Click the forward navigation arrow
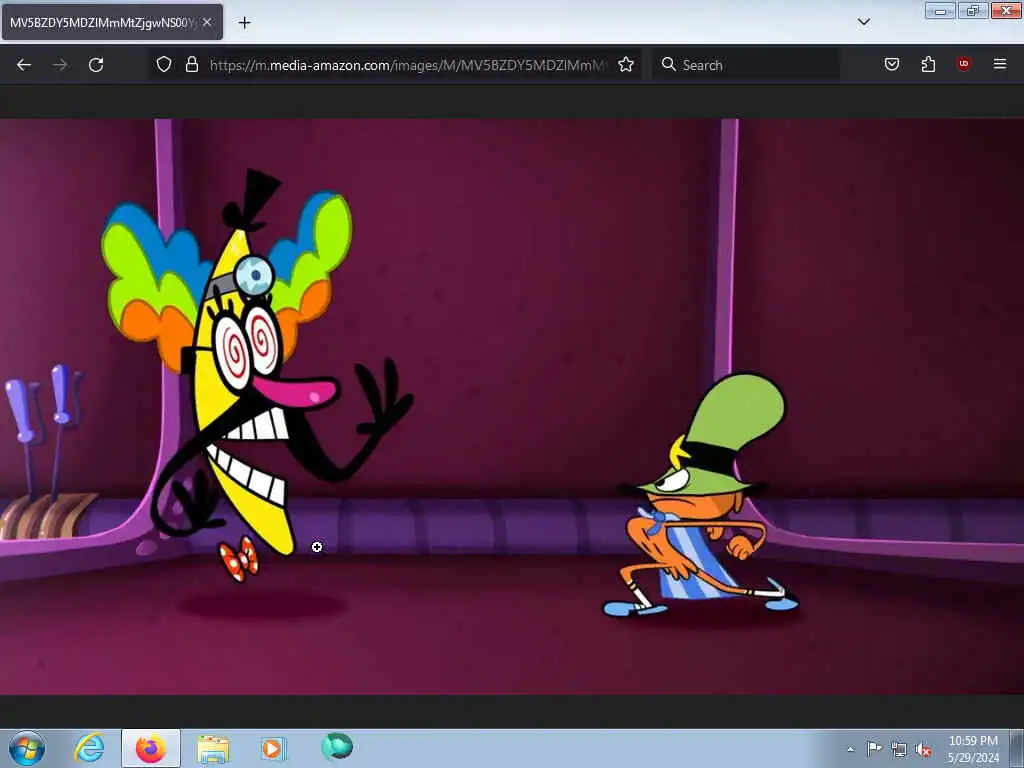1024x768 pixels. [60, 65]
